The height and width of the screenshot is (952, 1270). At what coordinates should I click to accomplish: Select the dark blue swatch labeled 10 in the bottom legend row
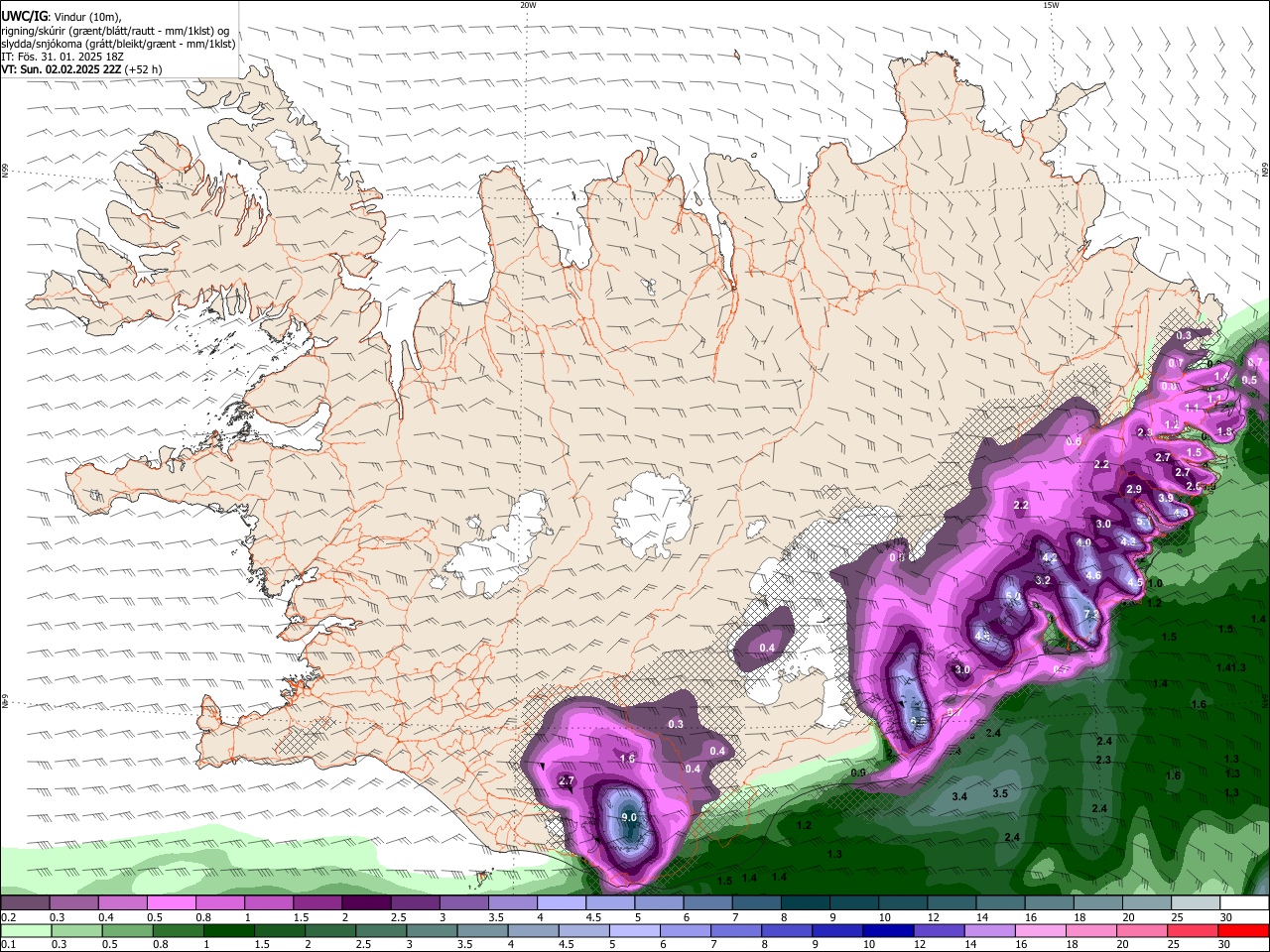(x=887, y=931)
